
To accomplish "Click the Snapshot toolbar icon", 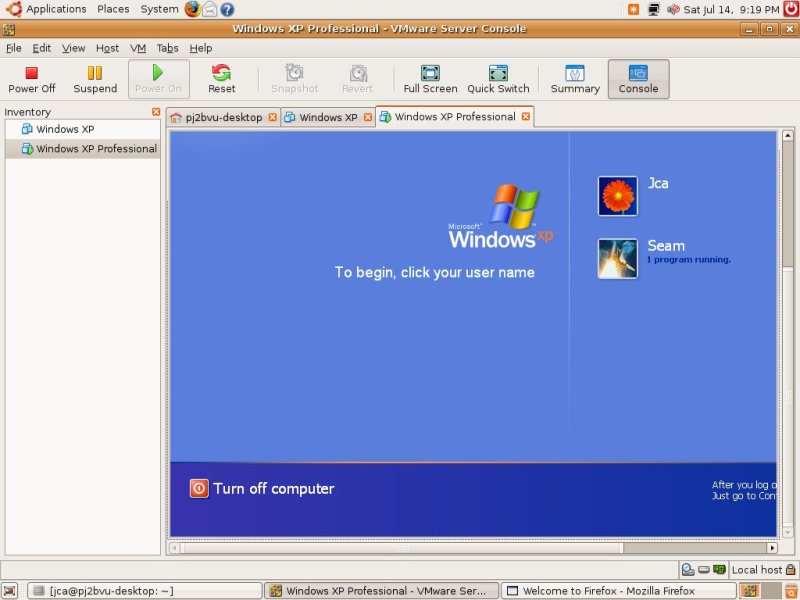I will point(294,73).
